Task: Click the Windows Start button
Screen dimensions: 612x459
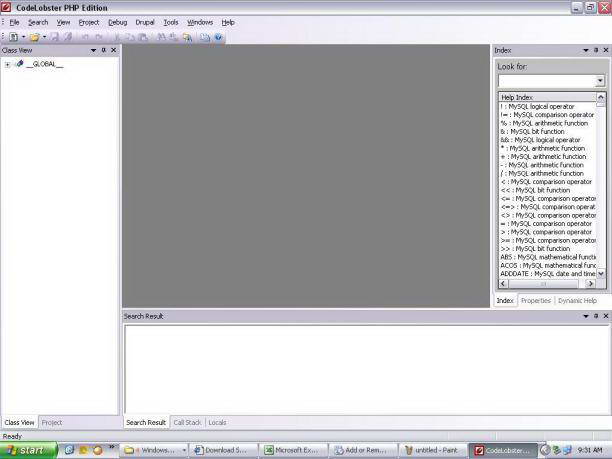Action: click(x=28, y=450)
